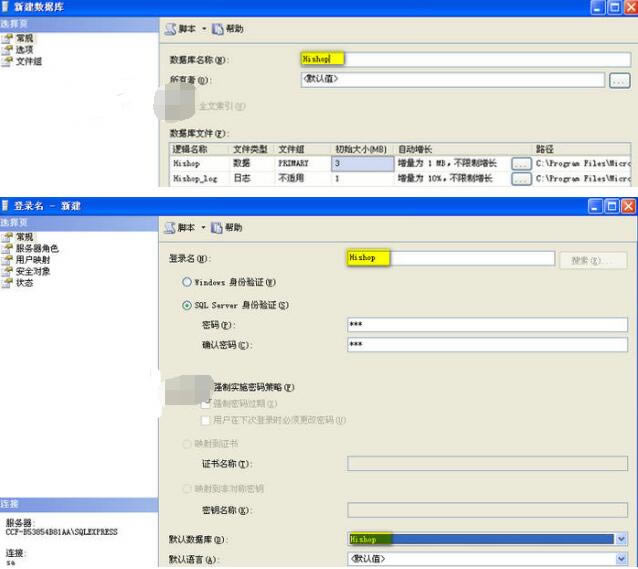This screenshot has width=638, height=569.
Task: Open the owner browse ellipsis button
Action: pos(619,80)
